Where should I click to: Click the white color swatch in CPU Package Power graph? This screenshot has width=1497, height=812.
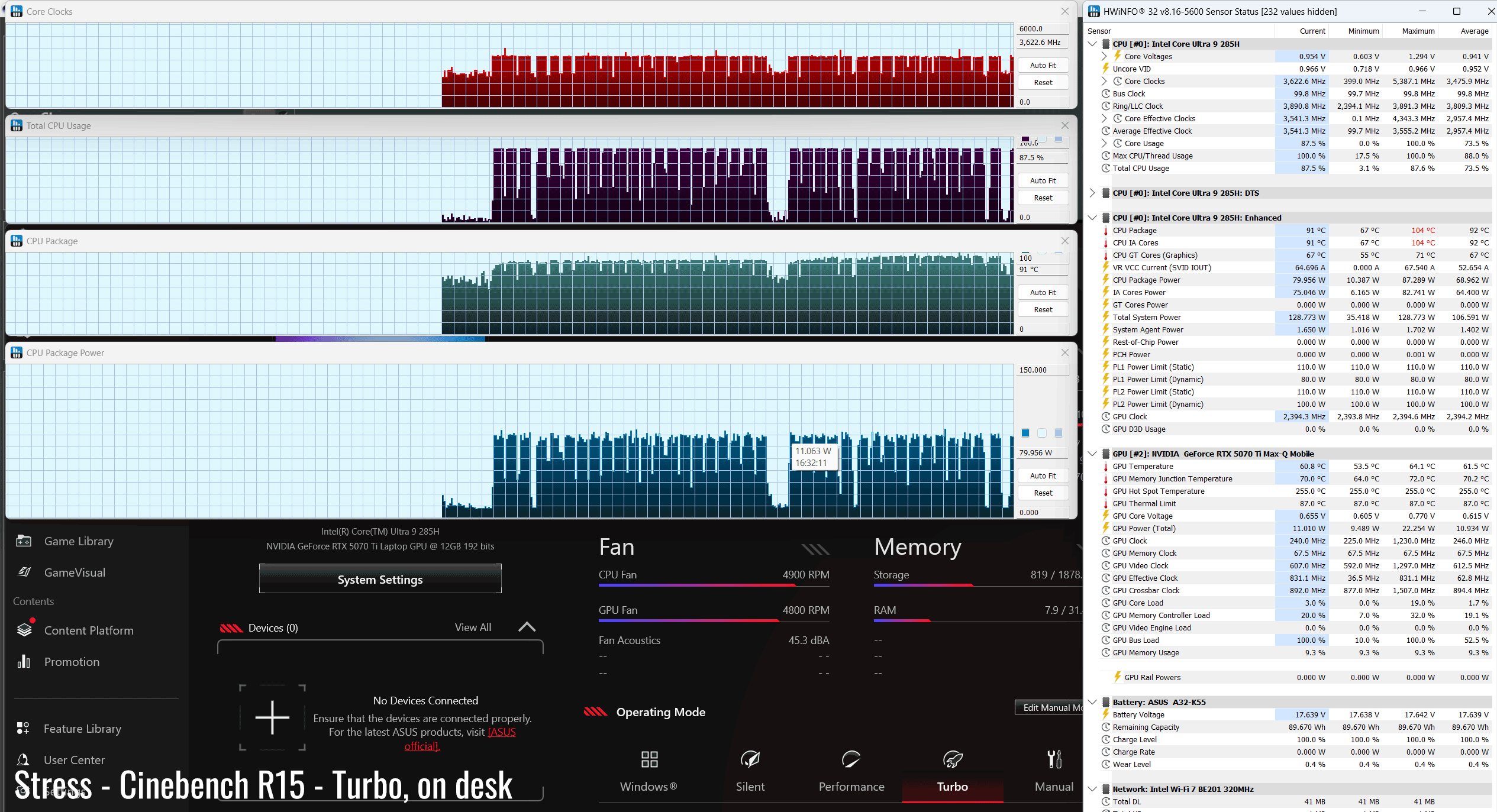point(1042,433)
